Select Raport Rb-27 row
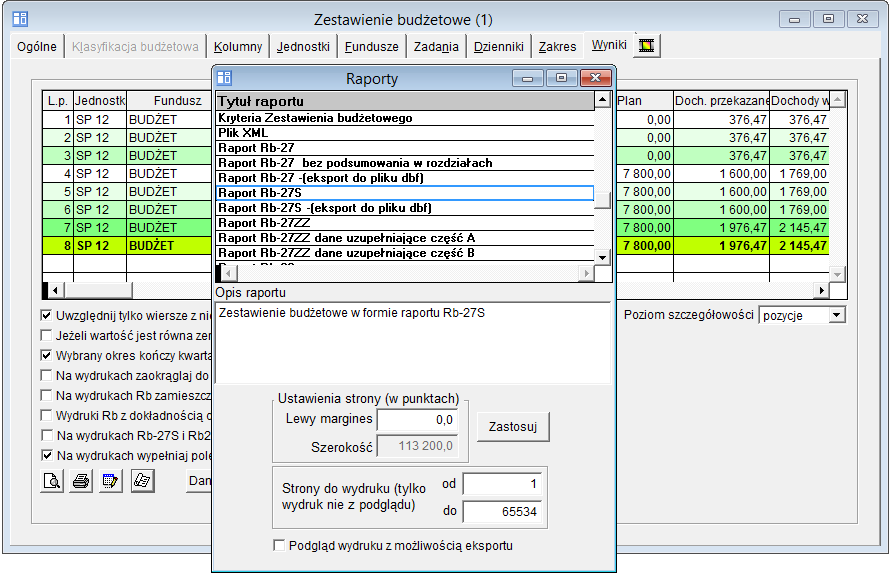 click(405, 148)
